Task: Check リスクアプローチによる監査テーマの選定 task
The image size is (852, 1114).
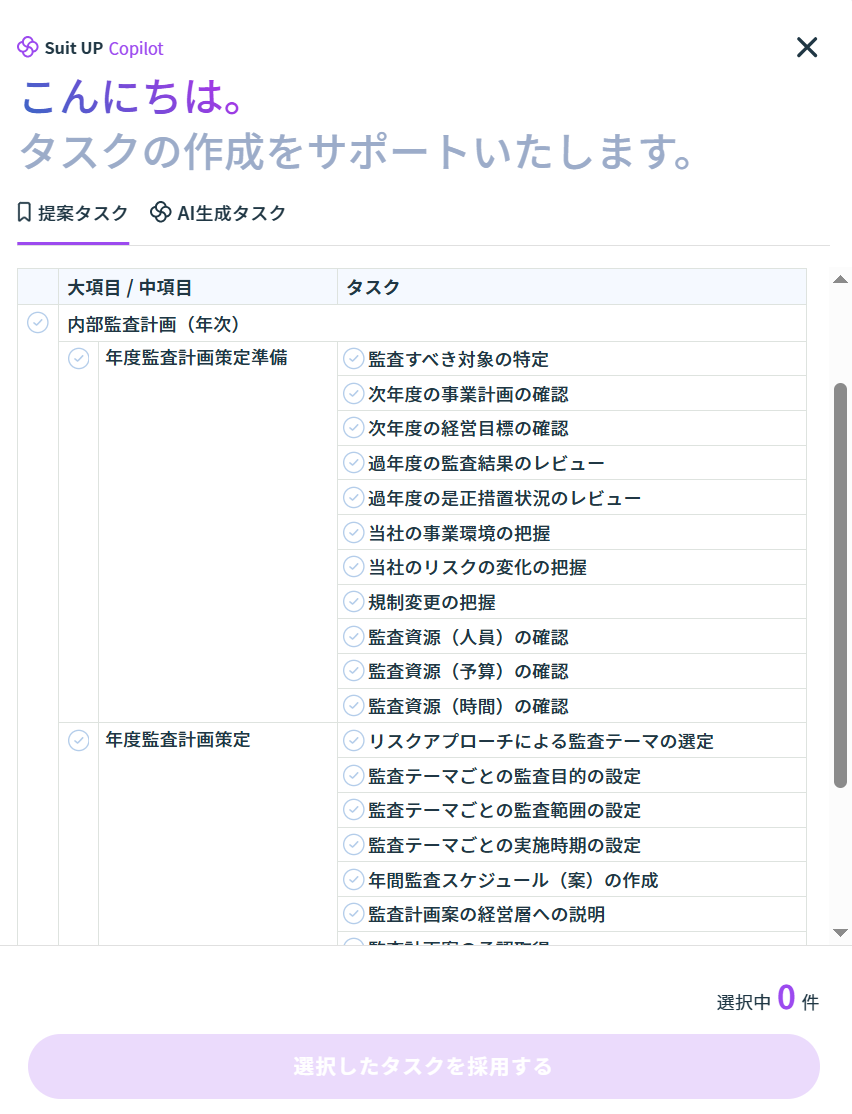Action: click(353, 740)
